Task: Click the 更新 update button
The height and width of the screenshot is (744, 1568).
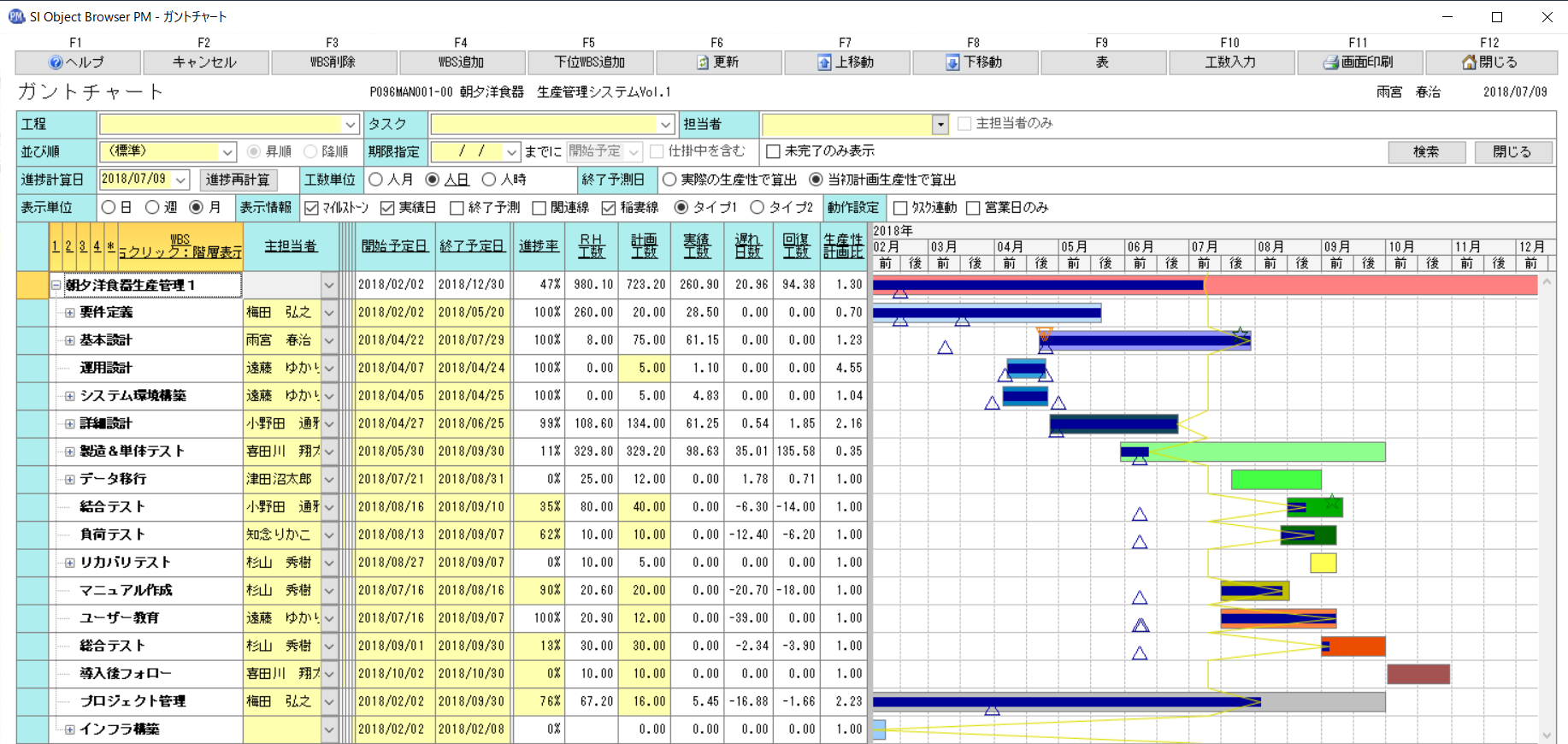Action: pyautogui.click(x=717, y=62)
